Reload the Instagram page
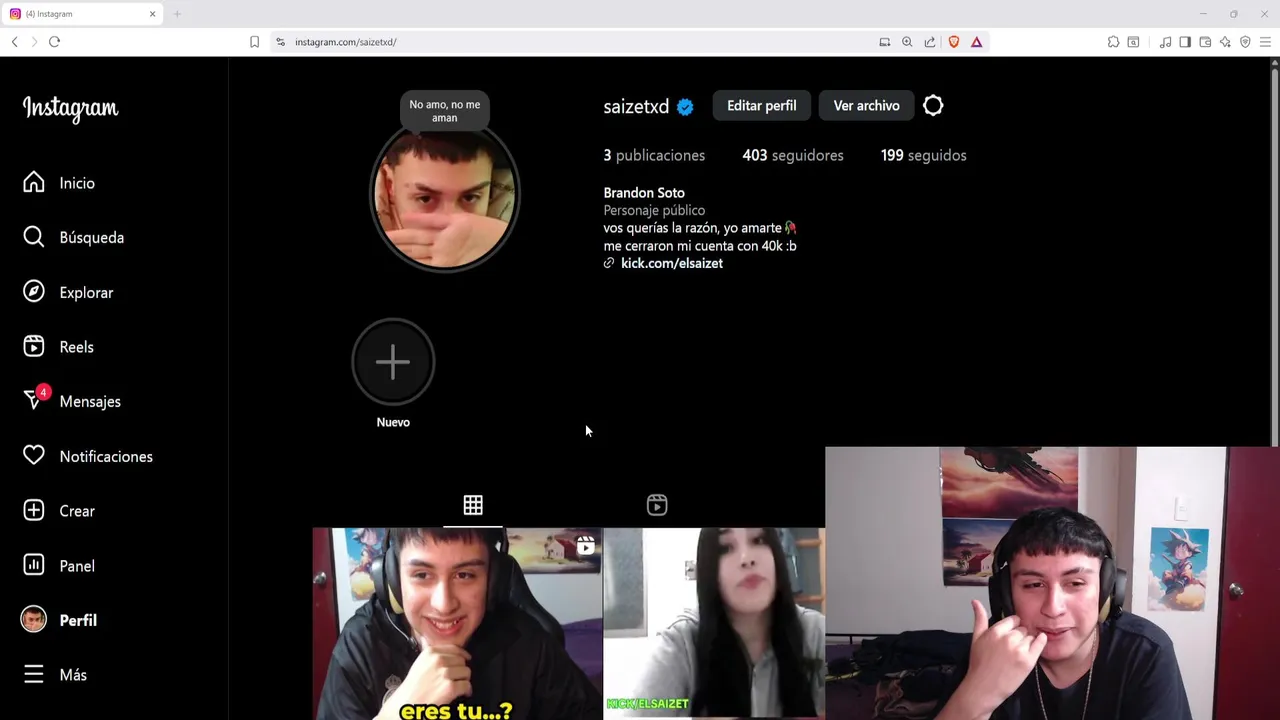This screenshot has height=720, width=1280. click(x=54, y=42)
